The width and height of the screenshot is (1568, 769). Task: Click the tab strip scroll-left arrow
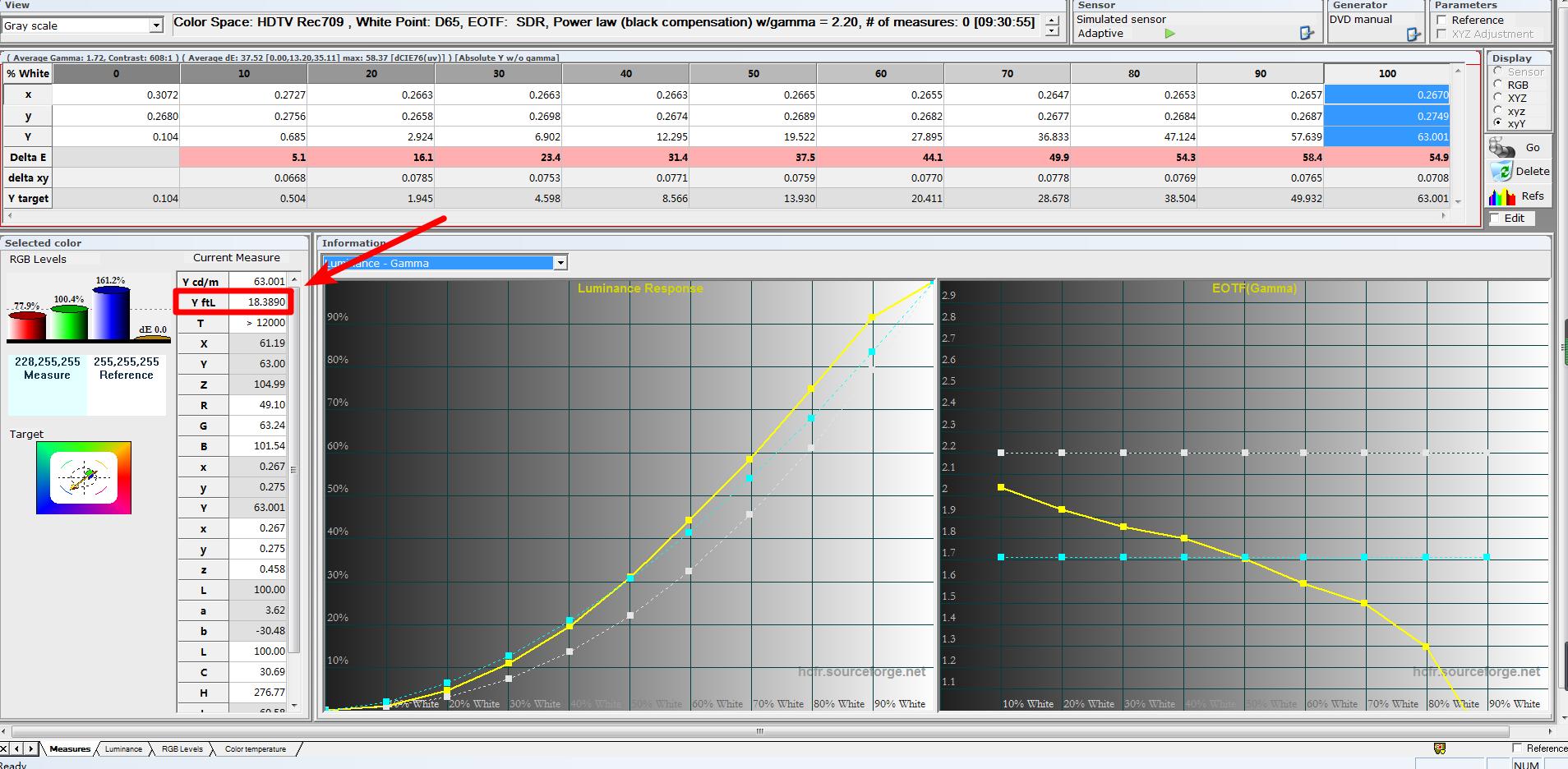(x=18, y=748)
